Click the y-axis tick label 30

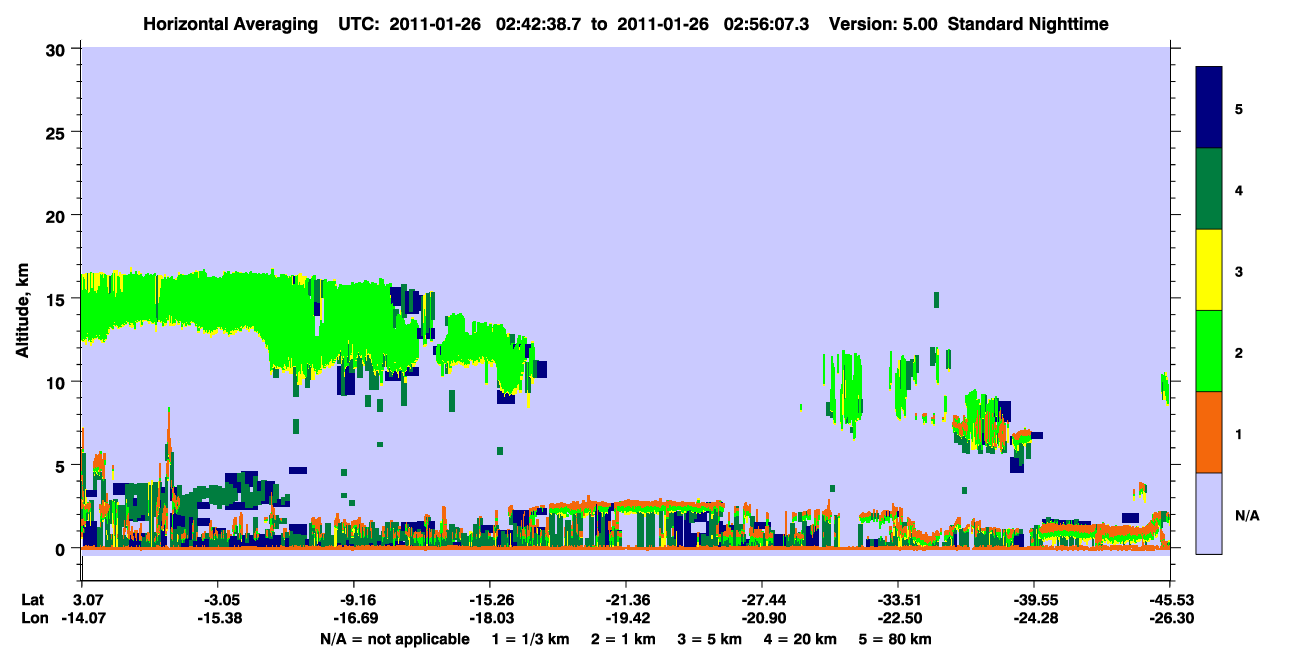click(58, 49)
